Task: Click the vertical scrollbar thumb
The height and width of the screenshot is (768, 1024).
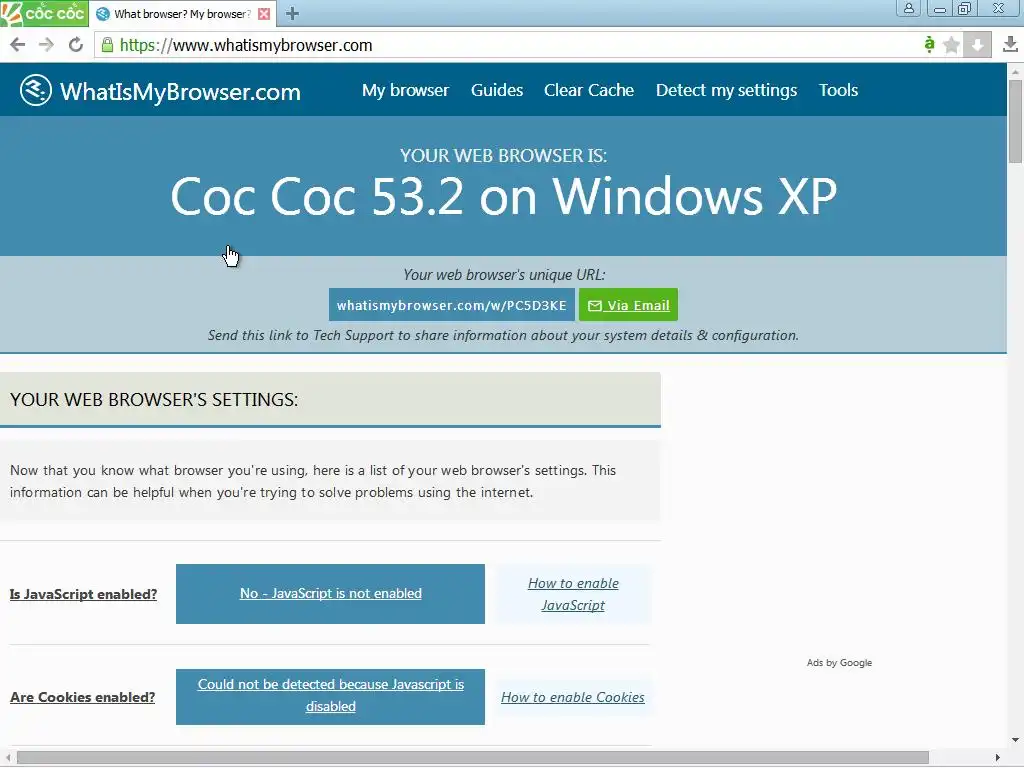Action: (1016, 121)
